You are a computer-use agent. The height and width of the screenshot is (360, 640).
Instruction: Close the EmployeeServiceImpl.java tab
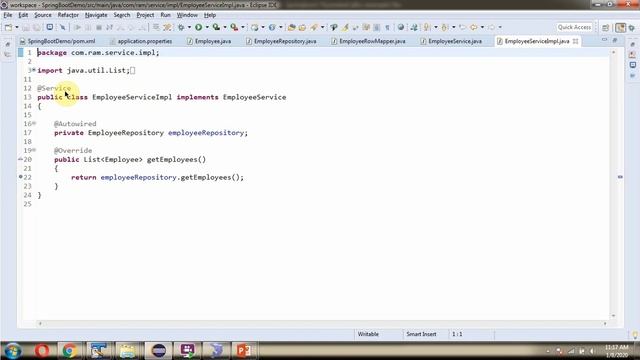click(x=576, y=41)
